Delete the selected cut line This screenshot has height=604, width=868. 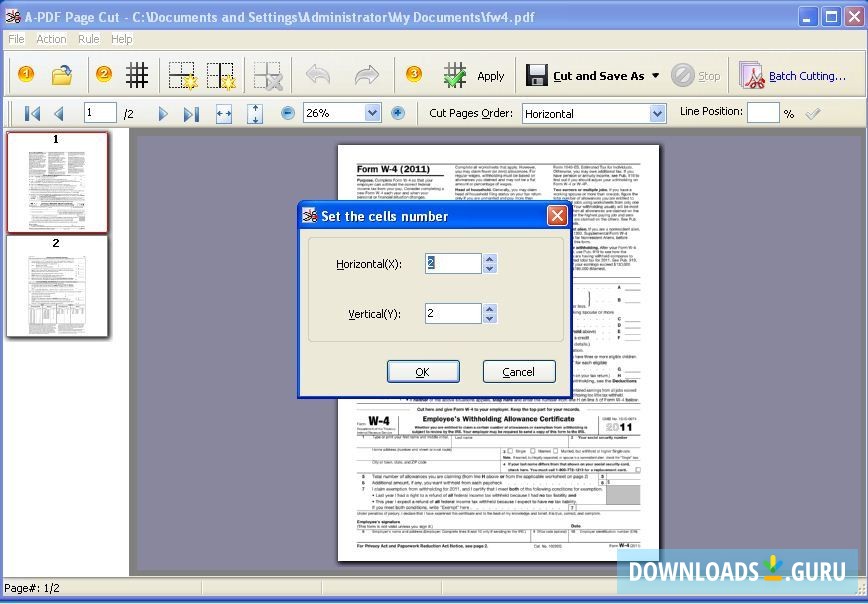(268, 75)
